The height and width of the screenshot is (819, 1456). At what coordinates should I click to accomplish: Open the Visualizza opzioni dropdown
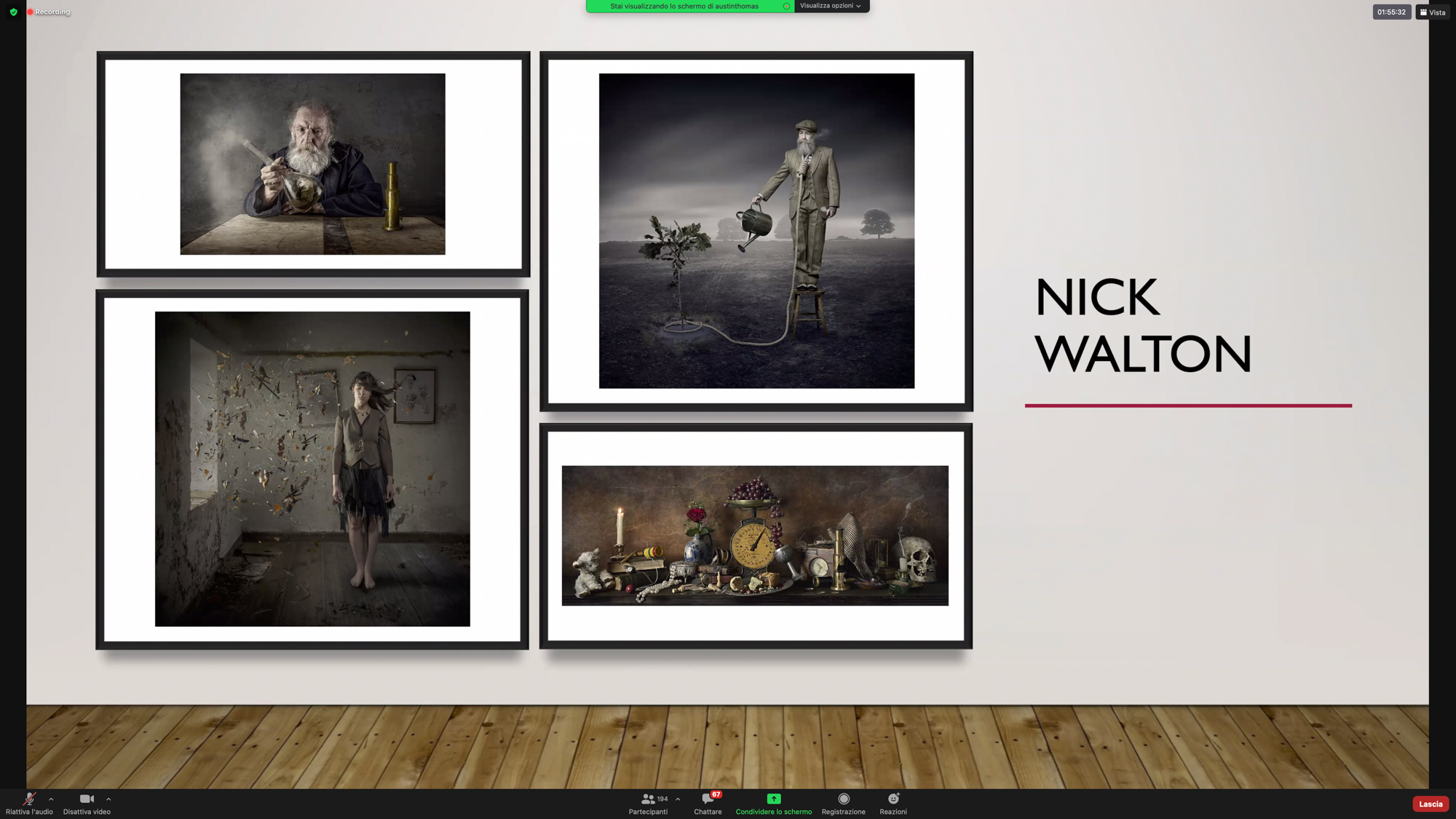tap(831, 6)
